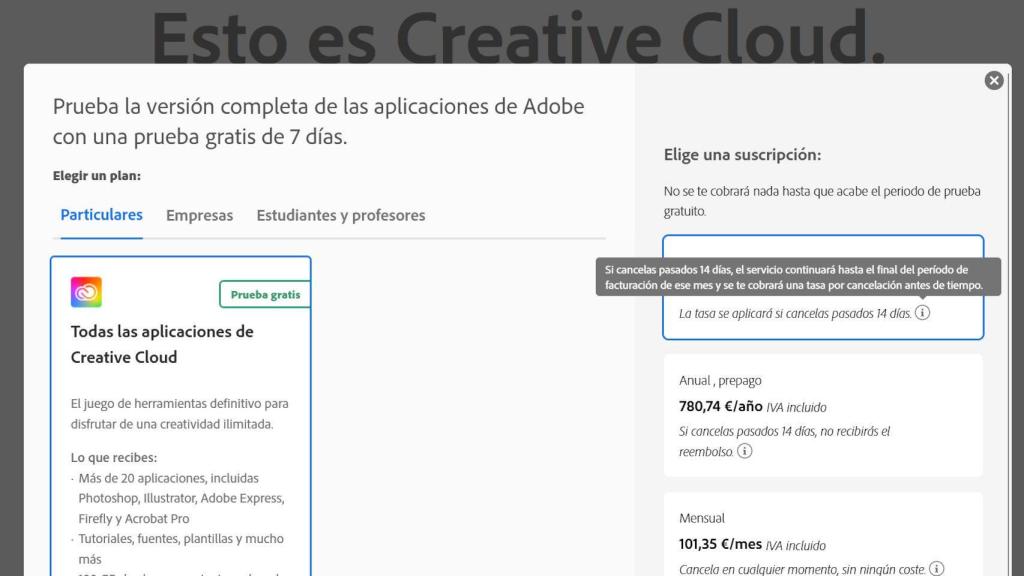Select the Particulares tab
1024x576 pixels.
pos(100,214)
